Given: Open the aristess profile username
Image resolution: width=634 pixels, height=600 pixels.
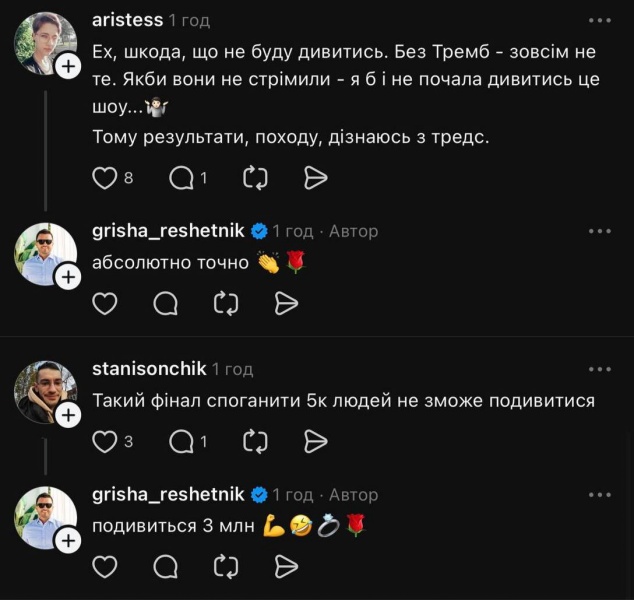Looking at the screenshot, I should tap(126, 20).
